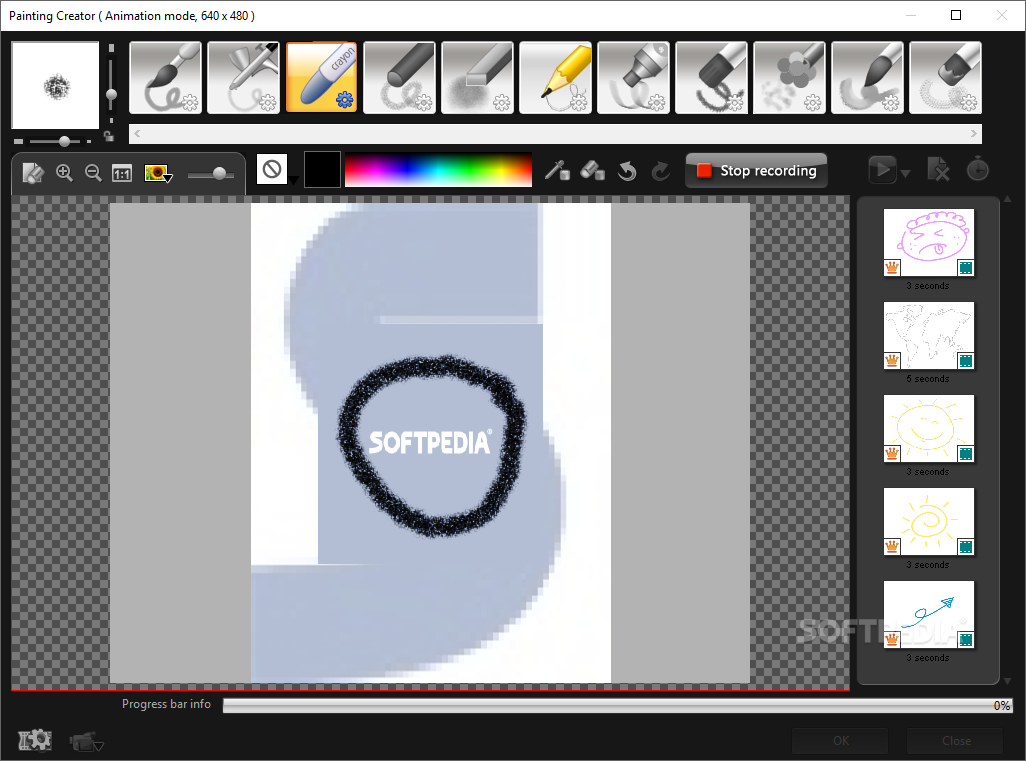Click crown icon on pink face thumbnail

892,268
